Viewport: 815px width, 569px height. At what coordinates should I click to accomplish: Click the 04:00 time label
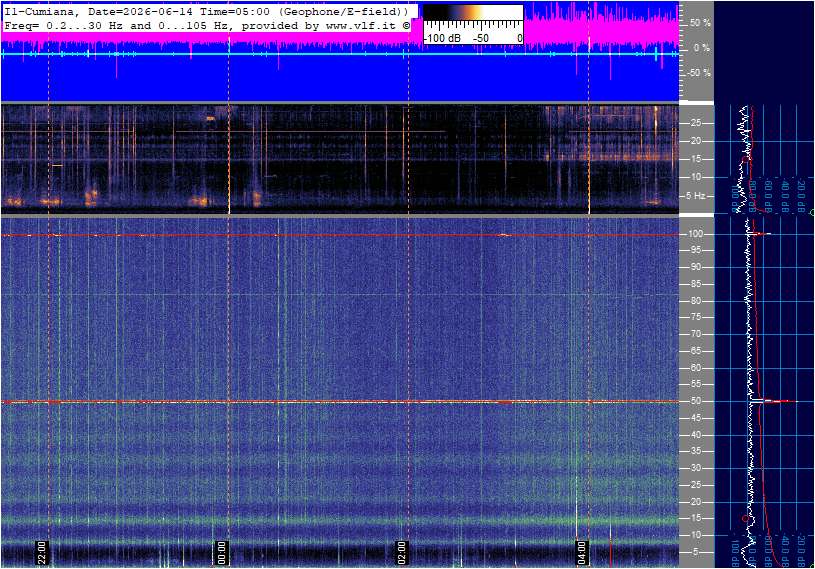point(581,552)
